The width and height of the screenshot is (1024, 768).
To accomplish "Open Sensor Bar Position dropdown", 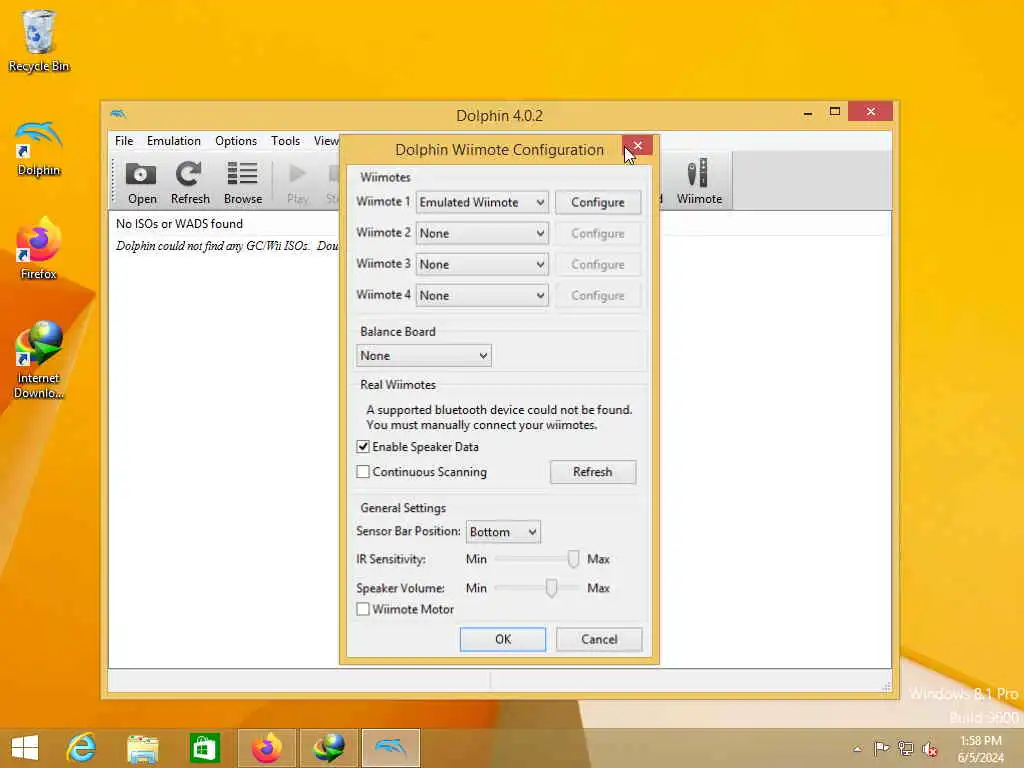I will [503, 532].
